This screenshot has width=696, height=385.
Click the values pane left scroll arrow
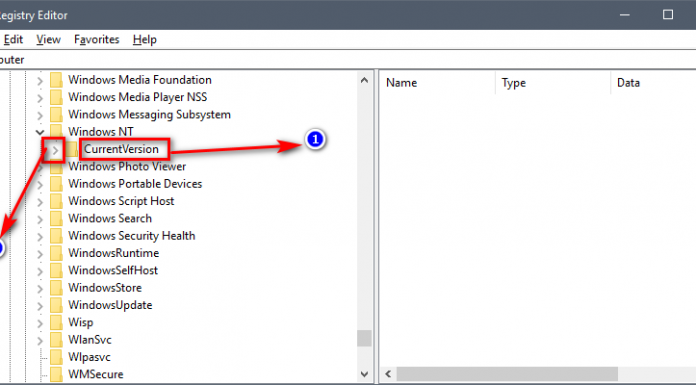(x=388, y=374)
